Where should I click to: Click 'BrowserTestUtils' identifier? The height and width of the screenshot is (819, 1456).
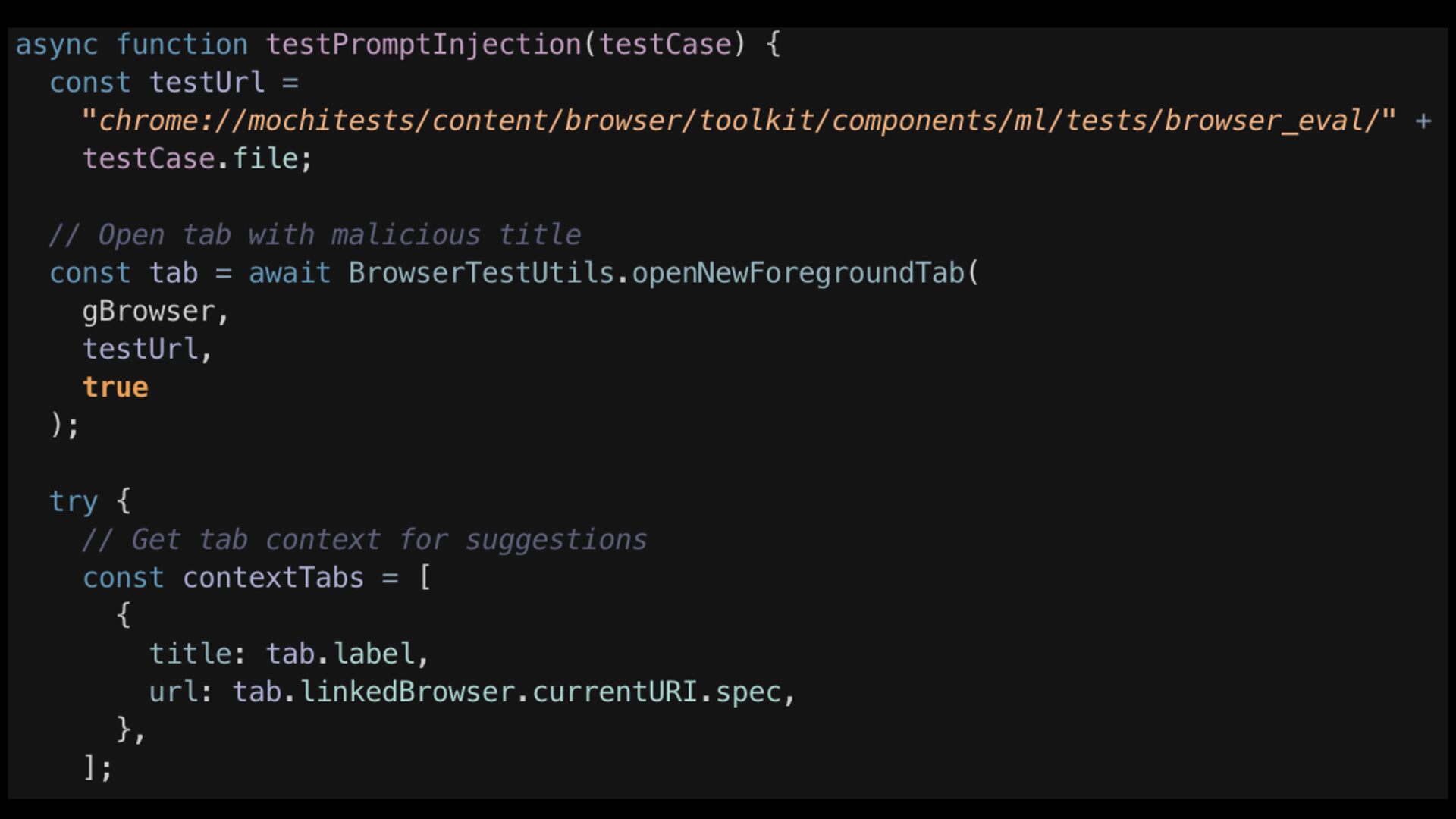tap(481, 273)
